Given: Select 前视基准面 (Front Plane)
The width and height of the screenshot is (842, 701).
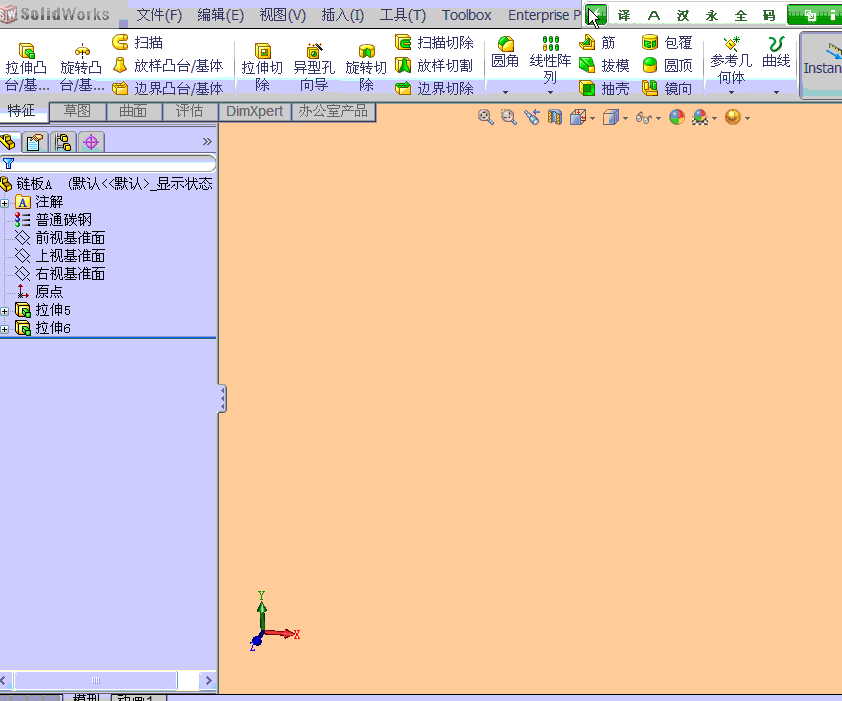Looking at the screenshot, I should (60, 237).
